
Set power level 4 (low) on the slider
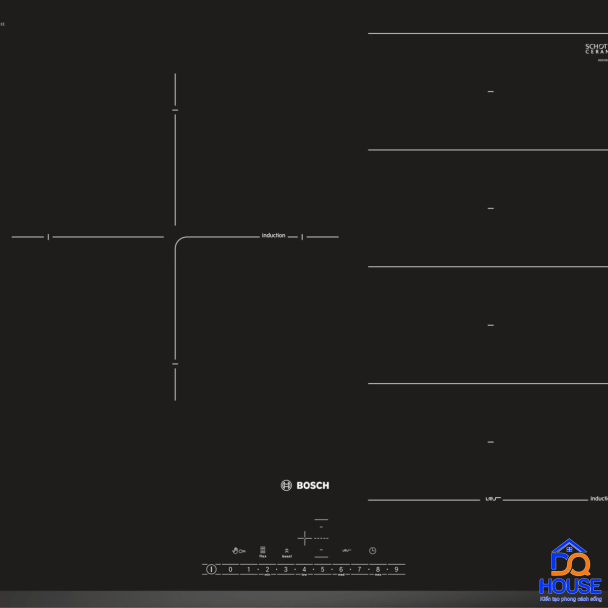(x=304, y=570)
